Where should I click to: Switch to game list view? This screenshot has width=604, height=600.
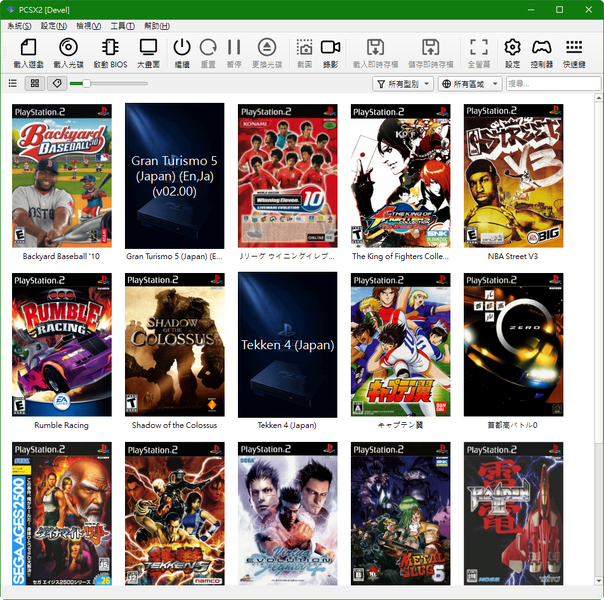pos(13,84)
